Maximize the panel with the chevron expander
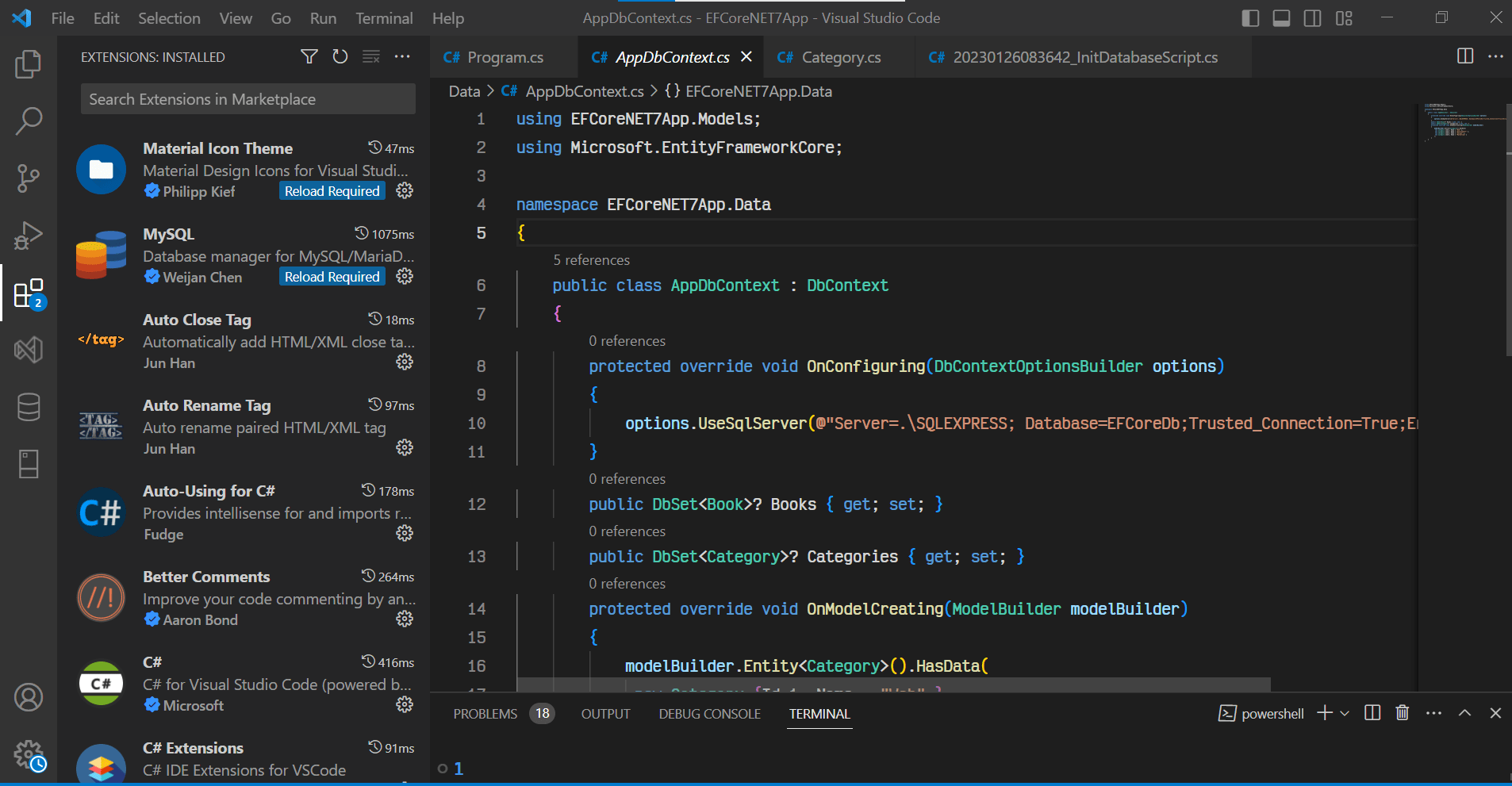This screenshot has width=1512, height=786. (x=1464, y=713)
